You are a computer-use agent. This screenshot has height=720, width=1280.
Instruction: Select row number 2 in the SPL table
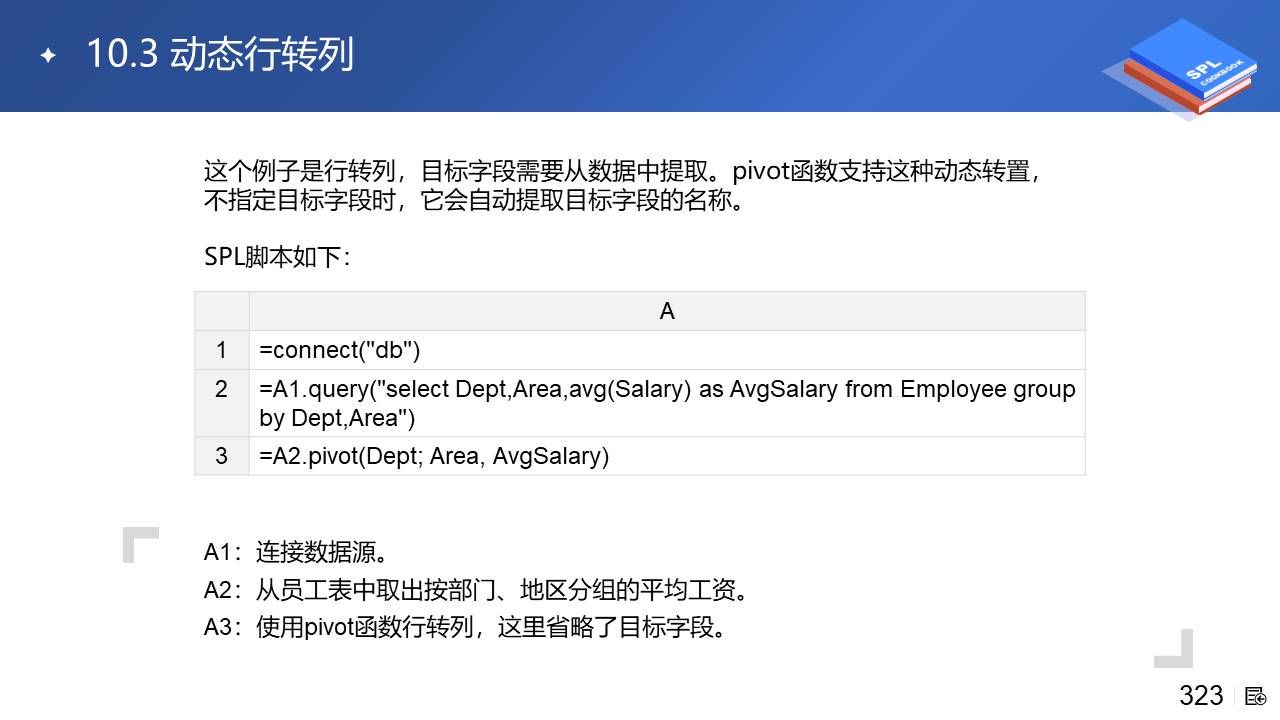coord(221,389)
